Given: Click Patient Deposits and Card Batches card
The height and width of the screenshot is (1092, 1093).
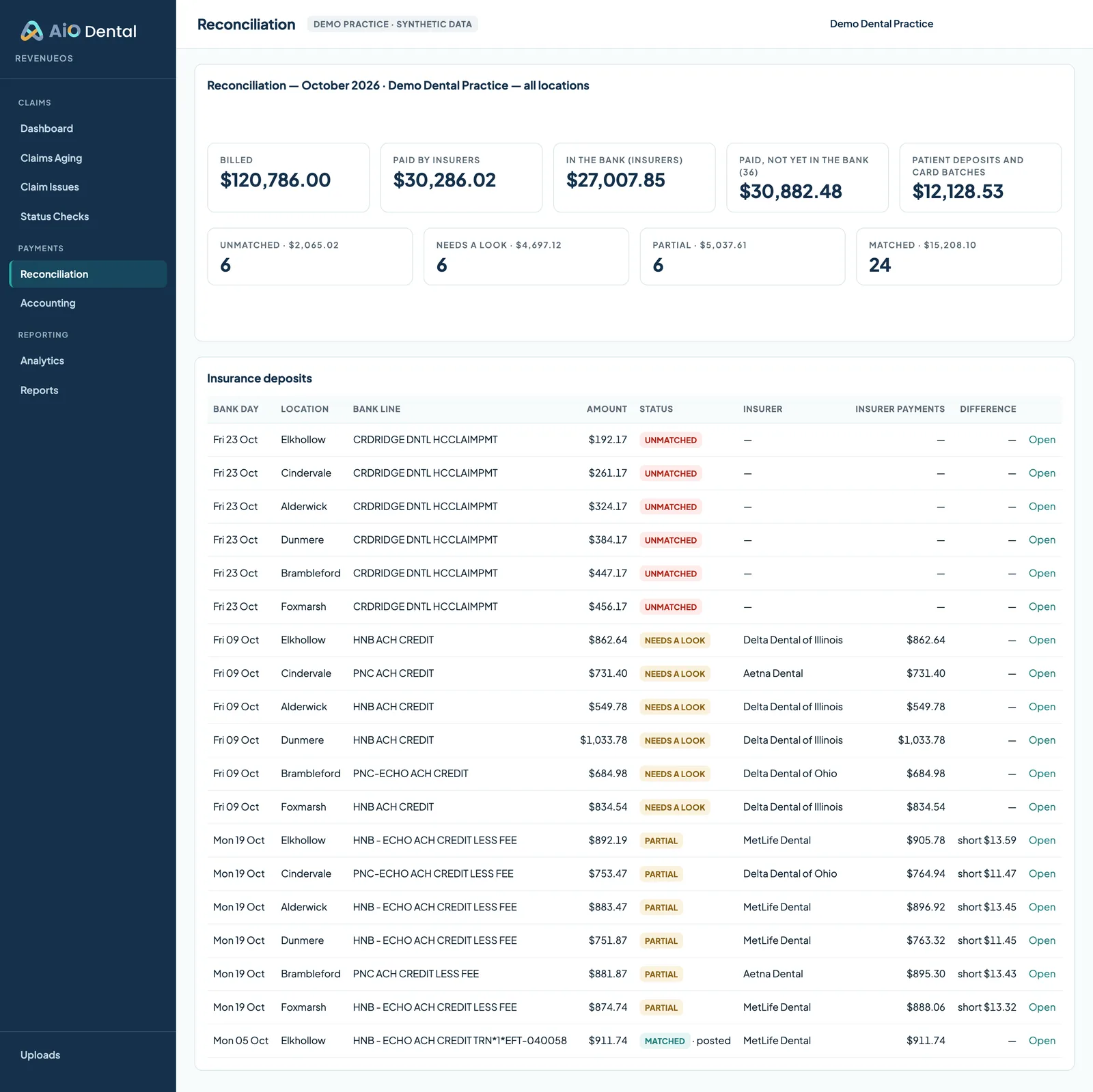Looking at the screenshot, I should point(980,178).
